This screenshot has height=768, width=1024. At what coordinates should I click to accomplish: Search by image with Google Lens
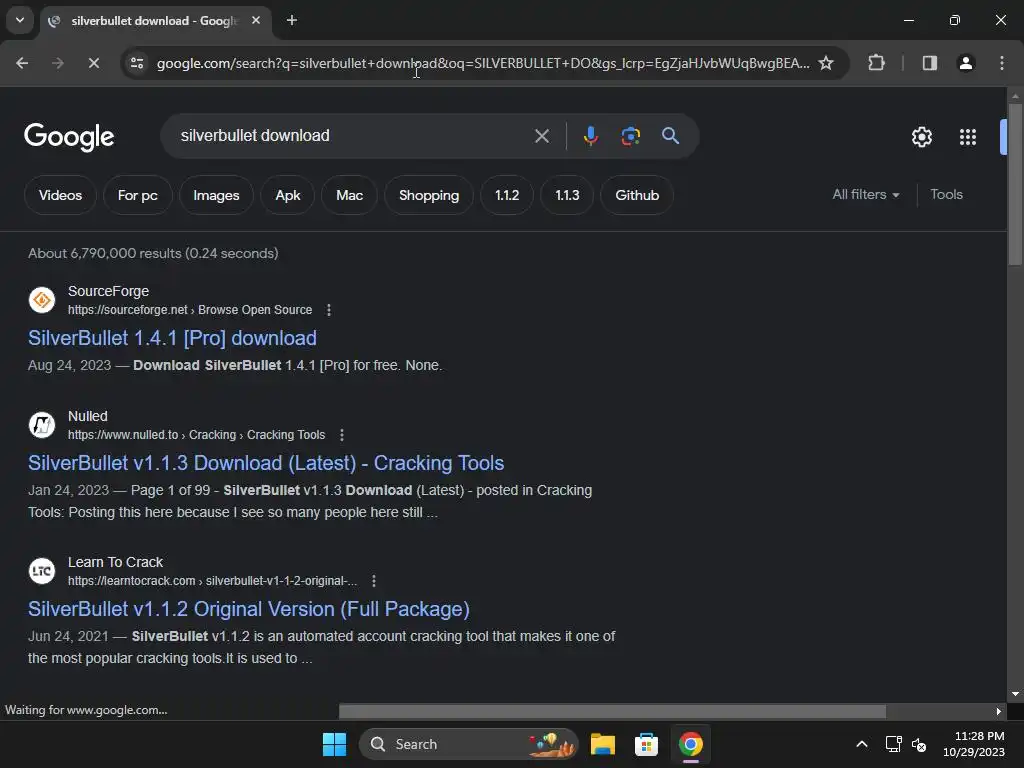630,136
